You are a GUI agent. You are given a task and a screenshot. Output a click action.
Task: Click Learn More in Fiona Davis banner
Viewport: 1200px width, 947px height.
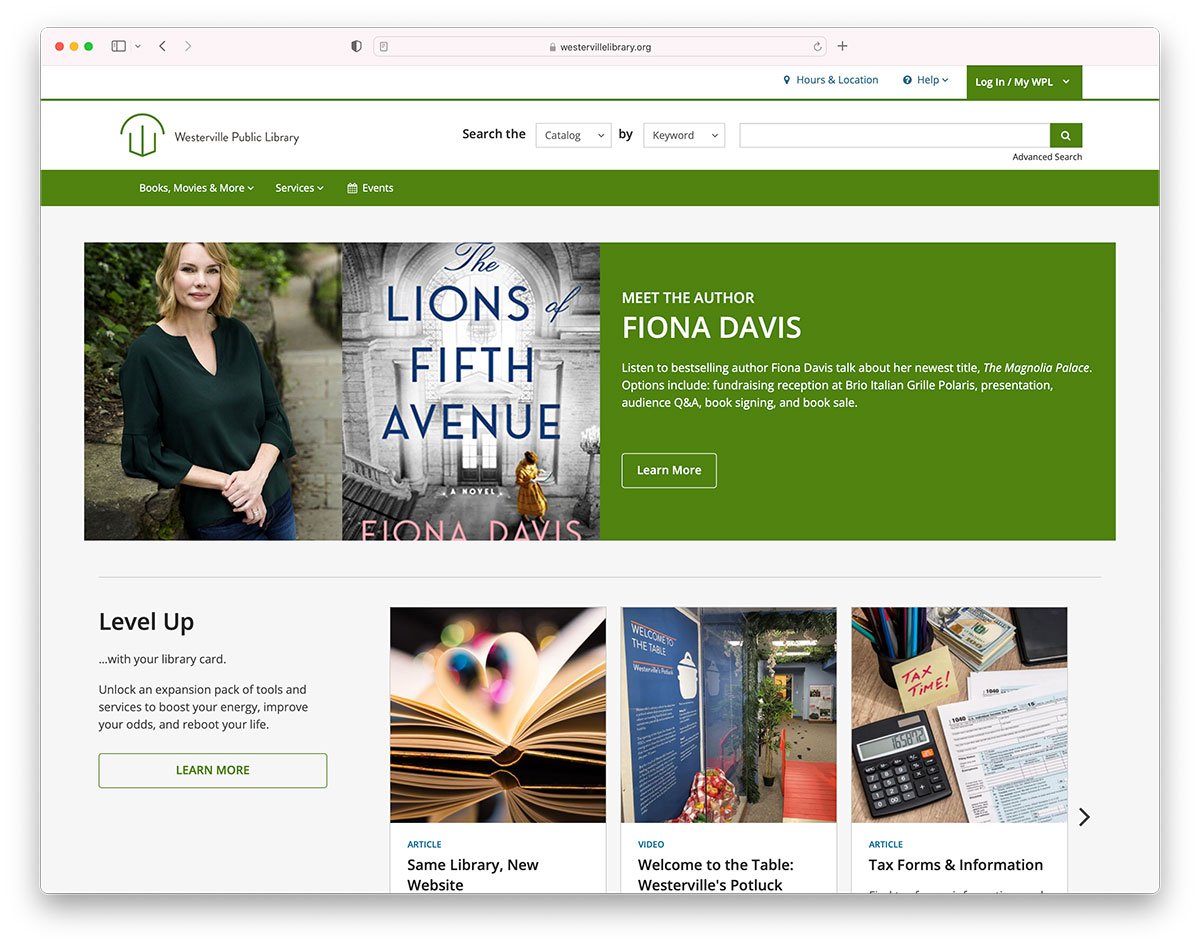pyautogui.click(x=669, y=470)
